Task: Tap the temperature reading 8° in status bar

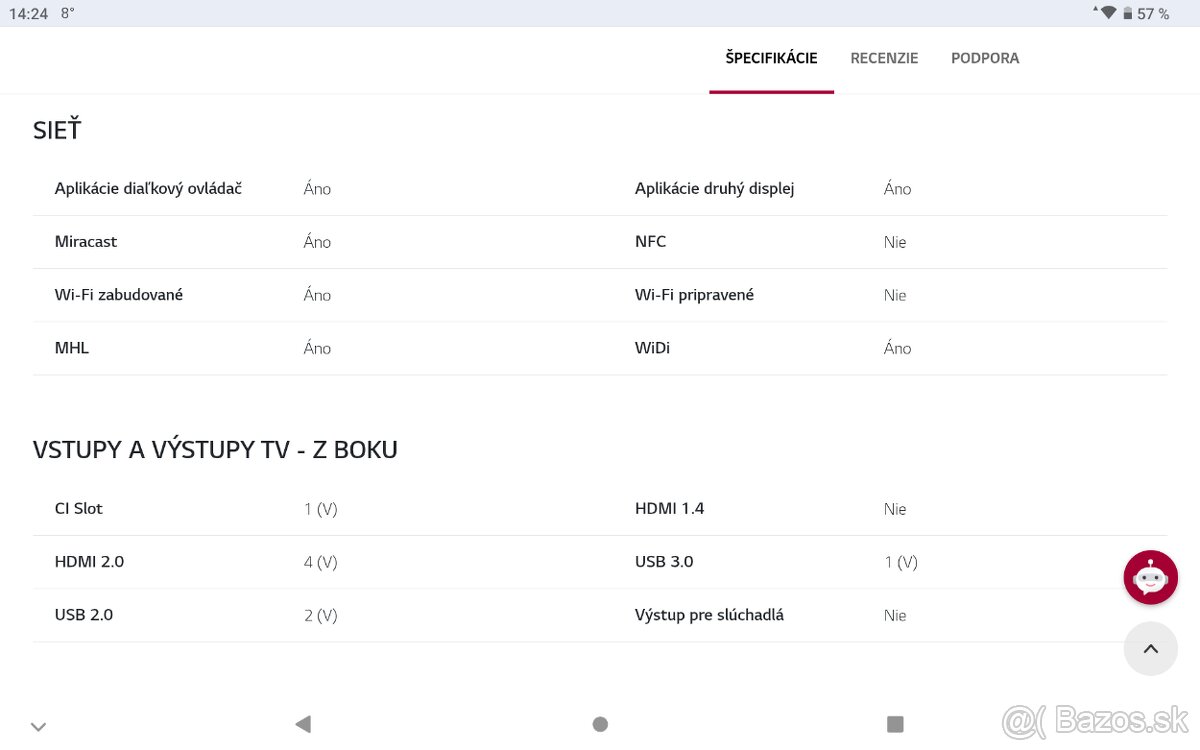Action: pyautogui.click(x=66, y=13)
